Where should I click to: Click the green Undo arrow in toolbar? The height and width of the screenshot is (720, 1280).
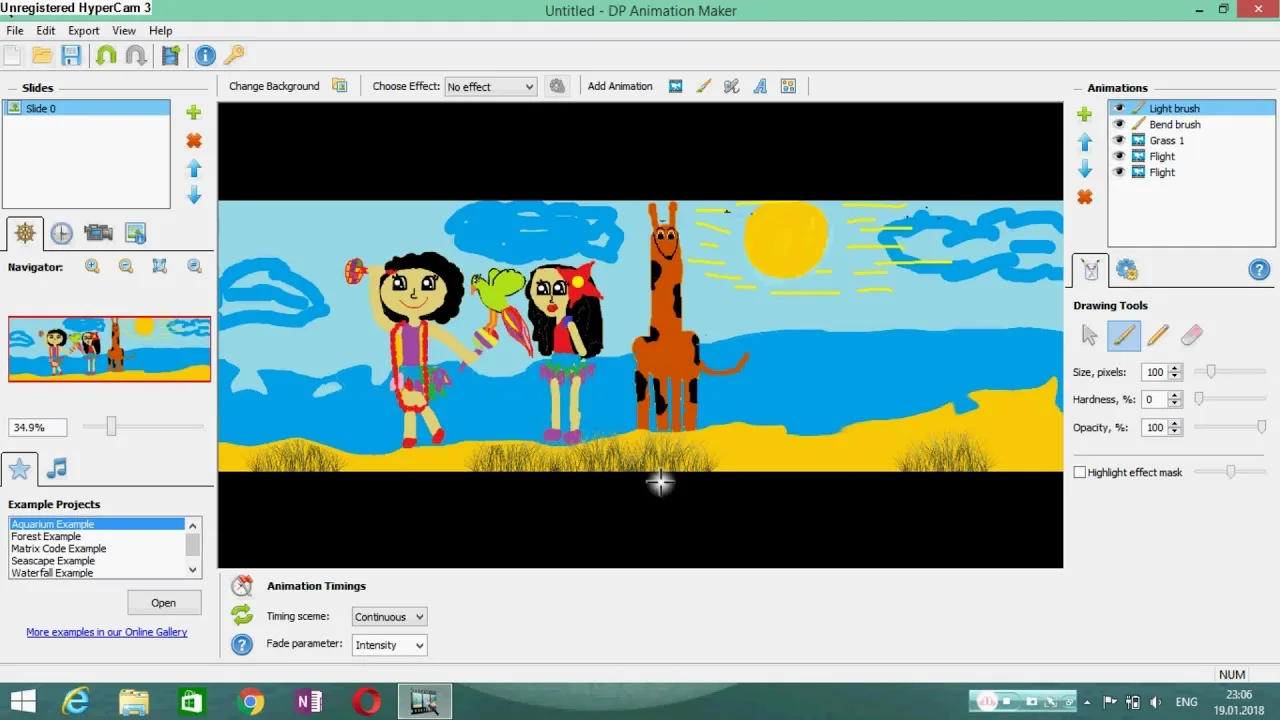tap(105, 56)
